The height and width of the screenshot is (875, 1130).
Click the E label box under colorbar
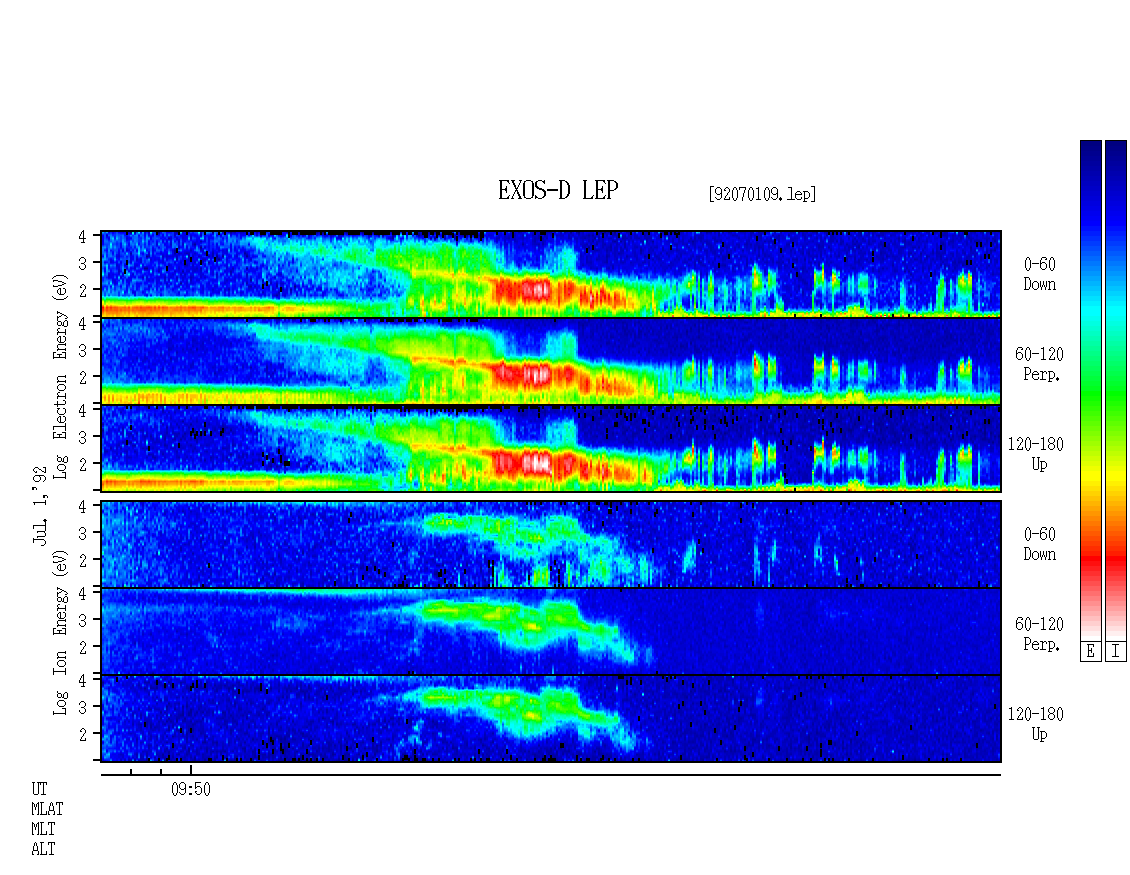[1090, 652]
